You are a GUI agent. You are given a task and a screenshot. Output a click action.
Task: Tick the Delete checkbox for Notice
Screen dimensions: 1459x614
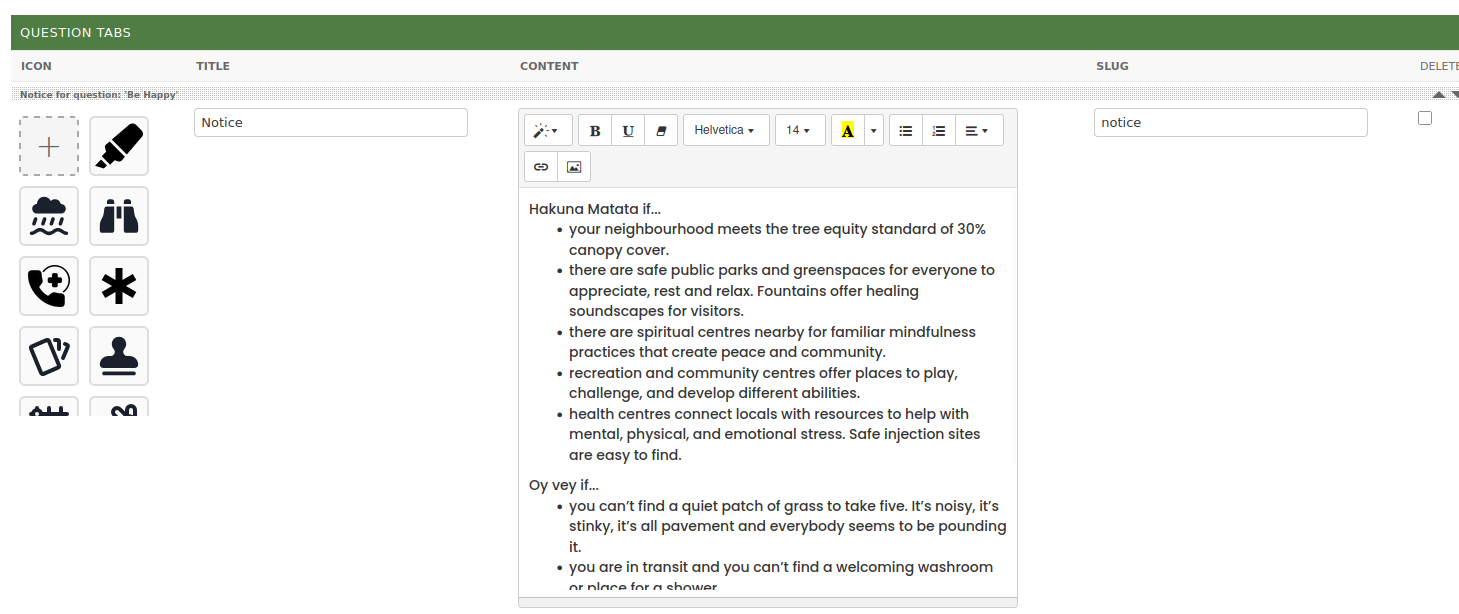(1425, 118)
